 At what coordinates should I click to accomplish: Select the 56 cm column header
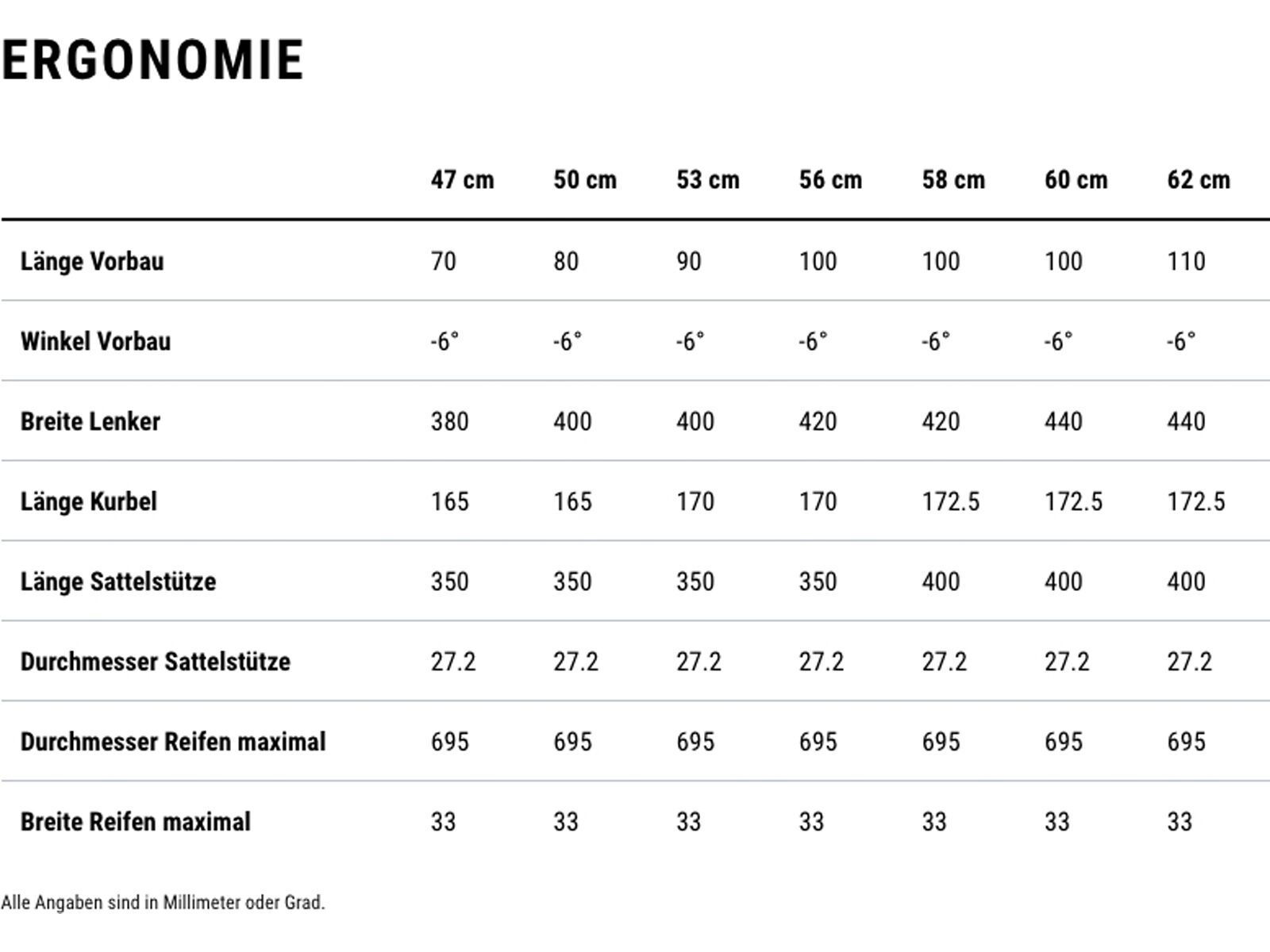click(x=830, y=180)
